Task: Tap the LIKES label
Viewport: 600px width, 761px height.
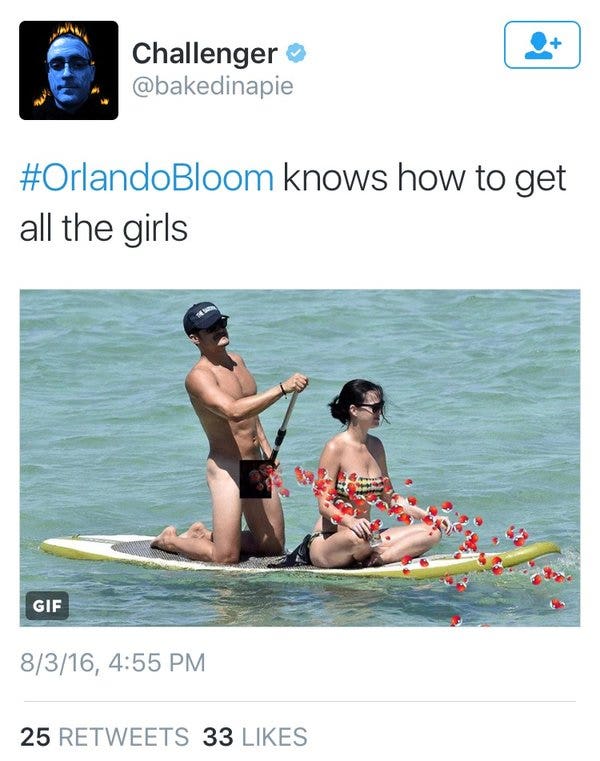Action: (x=274, y=737)
